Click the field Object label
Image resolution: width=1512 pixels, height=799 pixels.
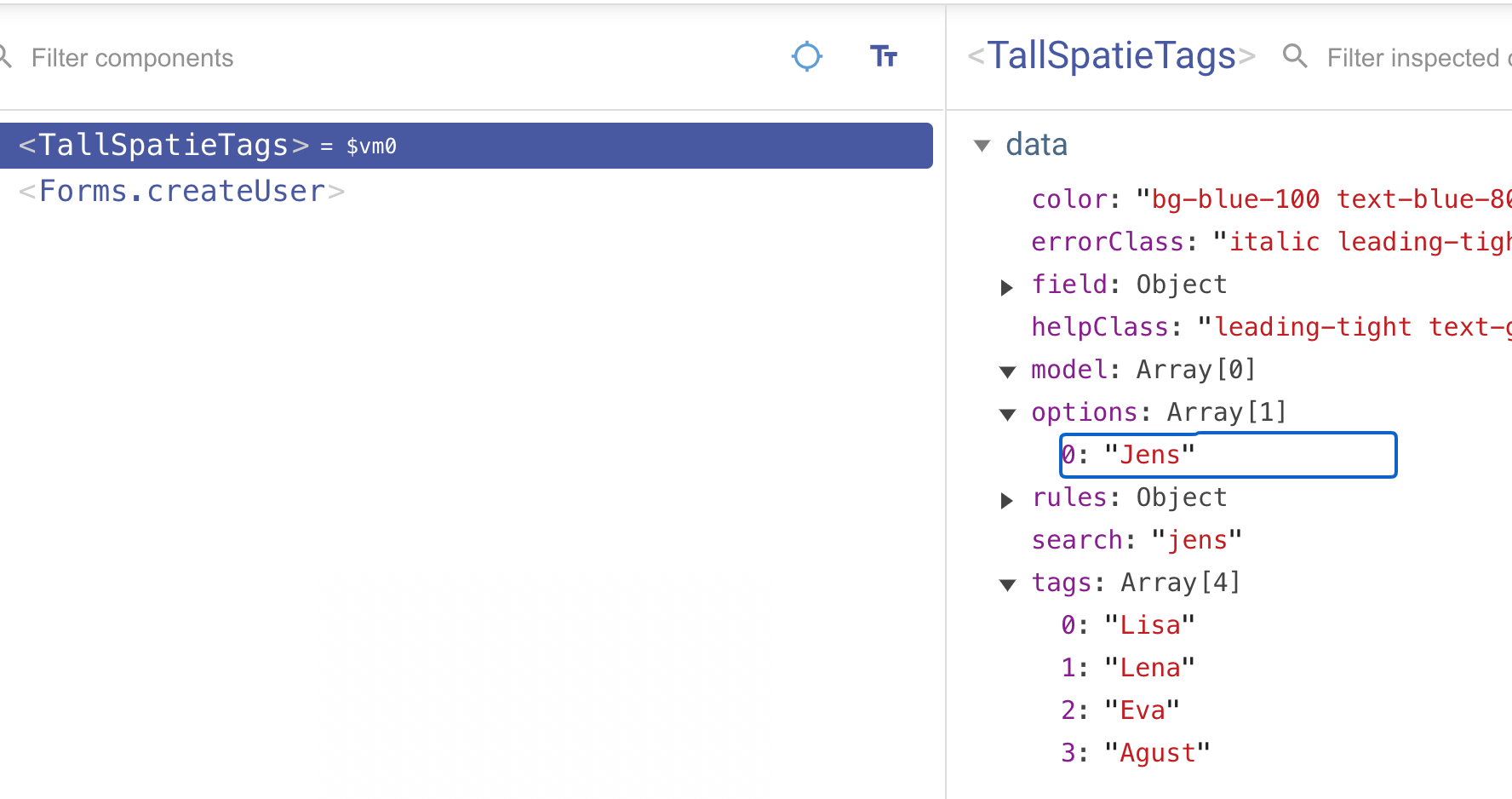point(1129,285)
